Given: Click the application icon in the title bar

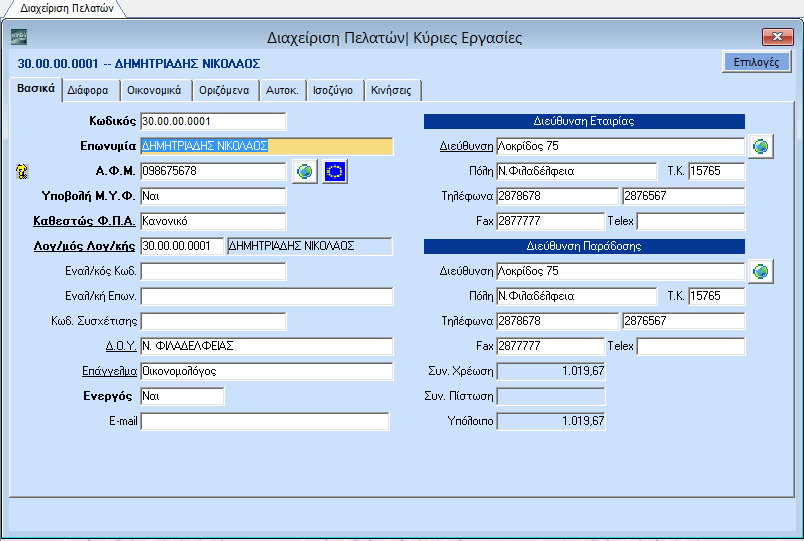Looking at the screenshot, I should pos(19,37).
